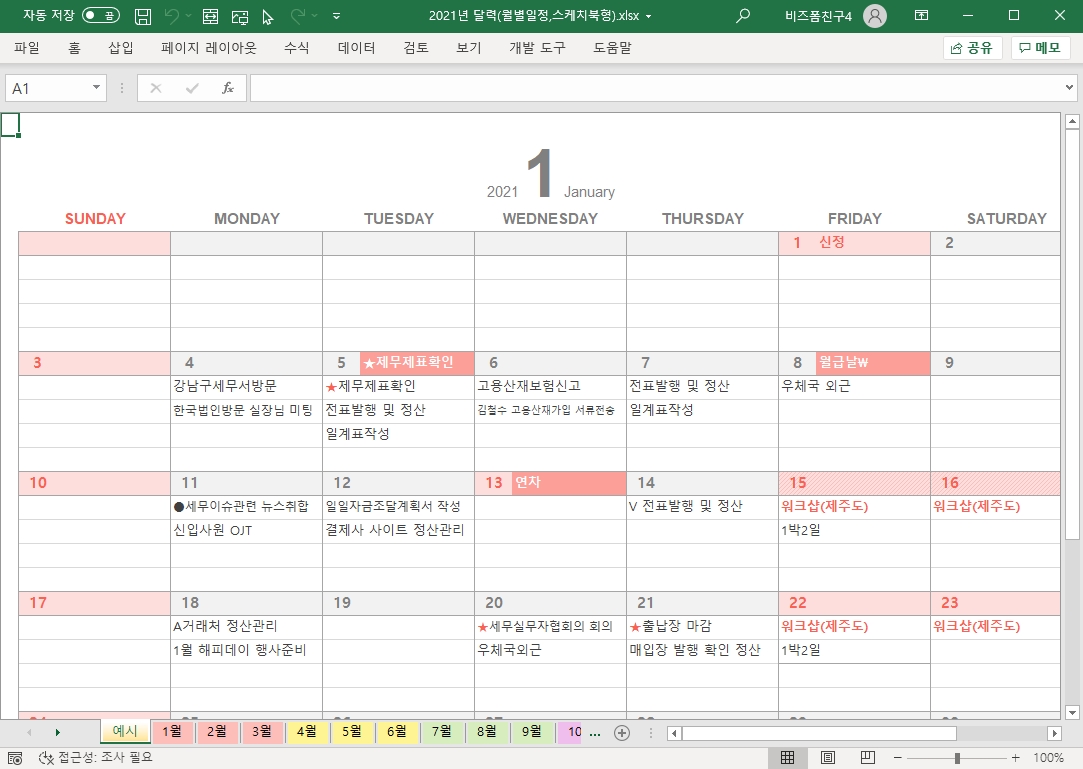The image size is (1083, 769).
Task: Select the pointer cursor icon in quick access toolbar
Action: pyautogui.click(x=268, y=16)
